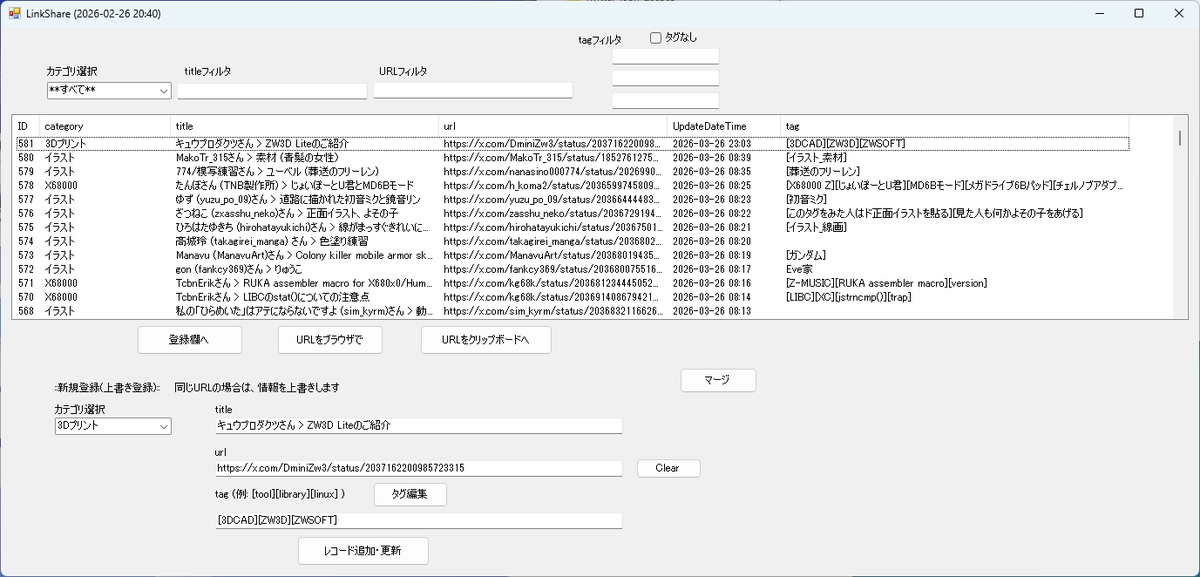Click the url cell for nanasino000774
This screenshot has height=577, width=1200.
click(553, 172)
